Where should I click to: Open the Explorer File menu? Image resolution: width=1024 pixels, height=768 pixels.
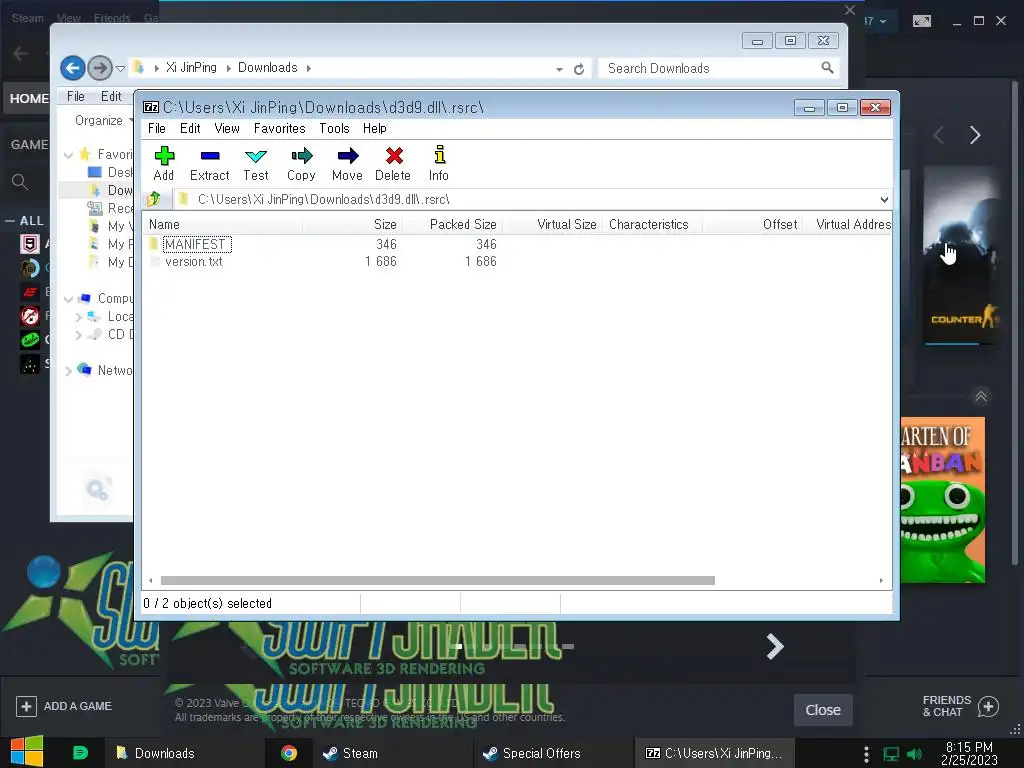tap(76, 97)
